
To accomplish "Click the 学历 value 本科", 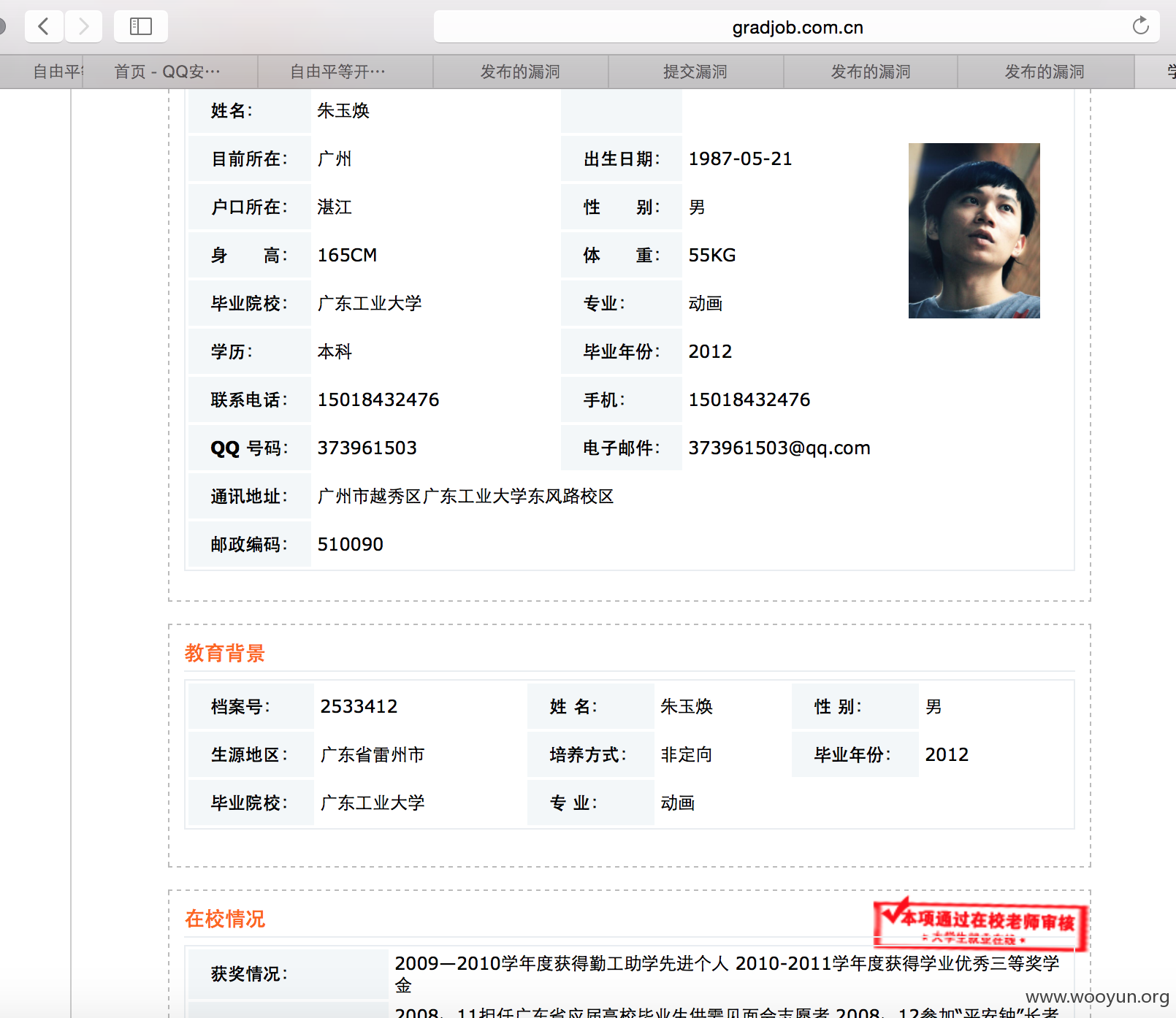I will point(335,351).
